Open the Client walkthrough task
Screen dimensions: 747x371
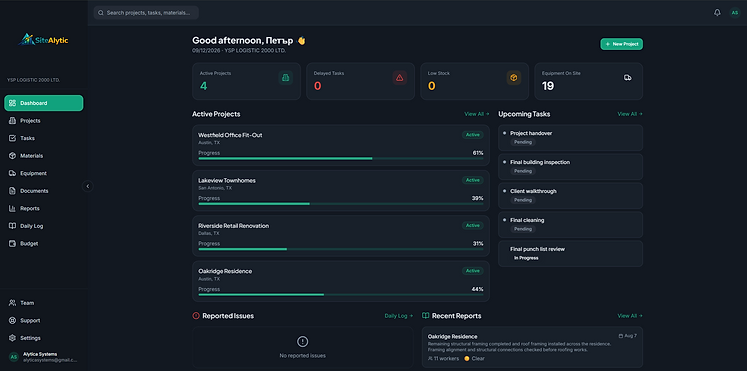570,196
